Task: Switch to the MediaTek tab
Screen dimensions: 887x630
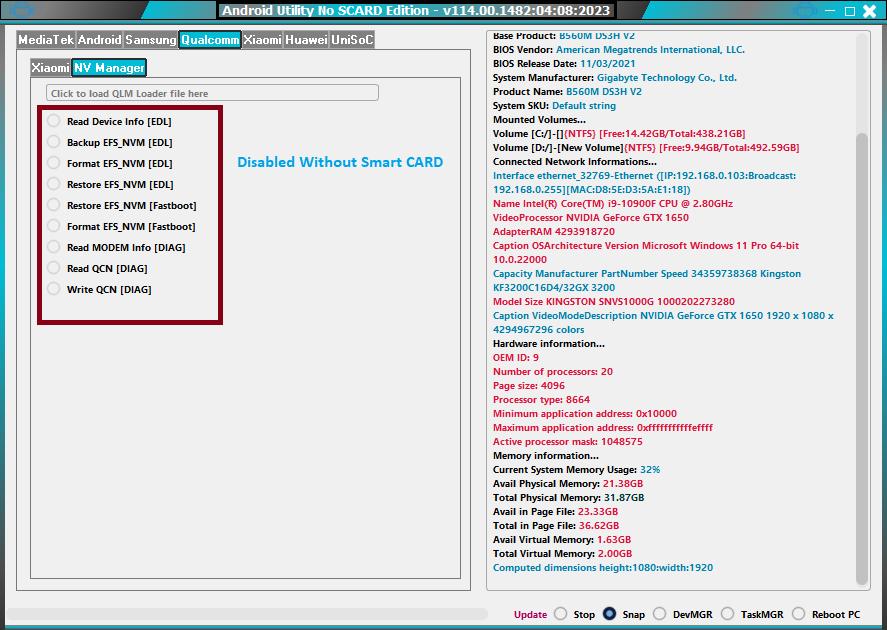Action: [x=46, y=40]
